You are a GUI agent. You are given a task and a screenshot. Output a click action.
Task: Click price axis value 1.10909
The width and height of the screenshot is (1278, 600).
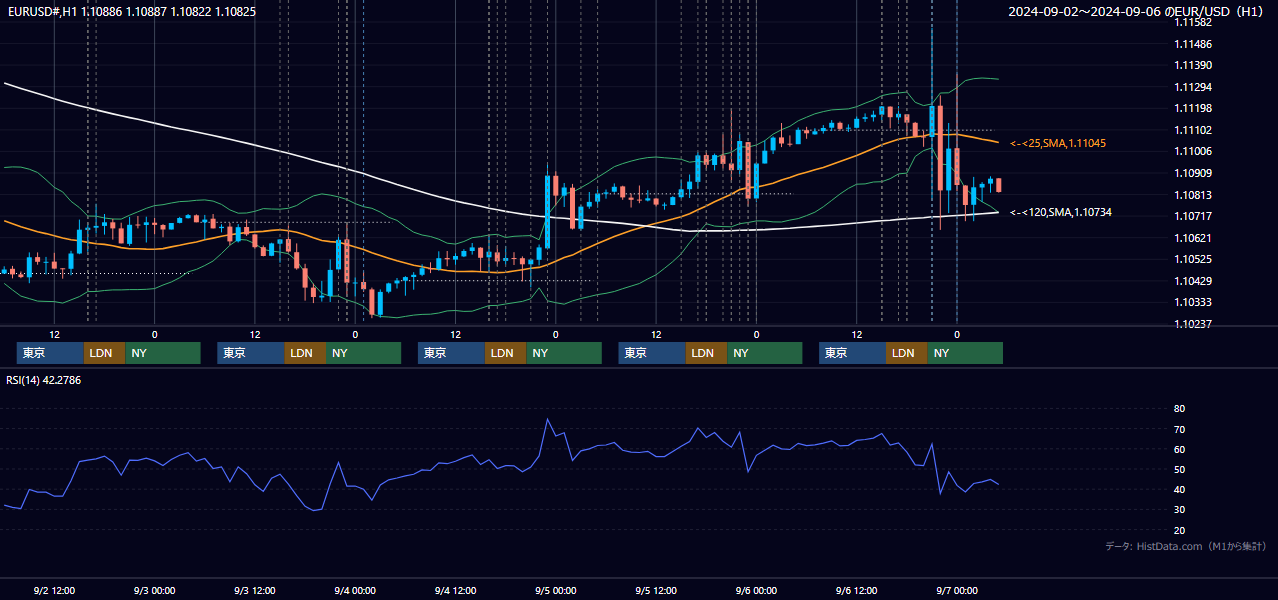pos(1193,173)
